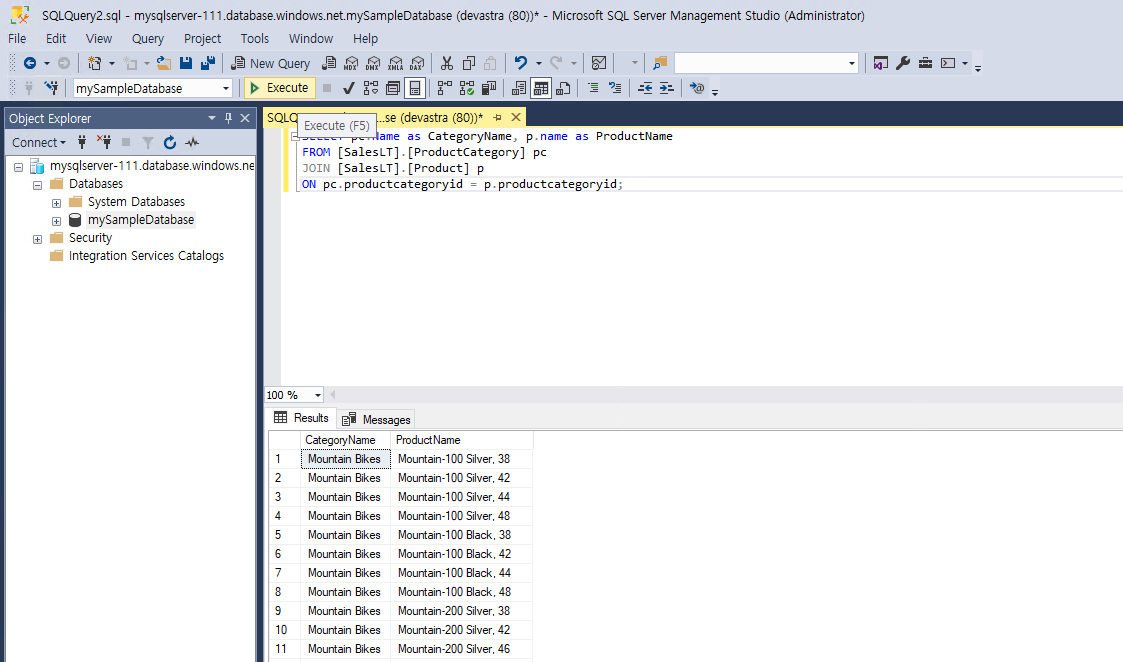This screenshot has width=1123, height=662.
Task: Click the Specify Template Parameters icon
Action: (x=697, y=88)
